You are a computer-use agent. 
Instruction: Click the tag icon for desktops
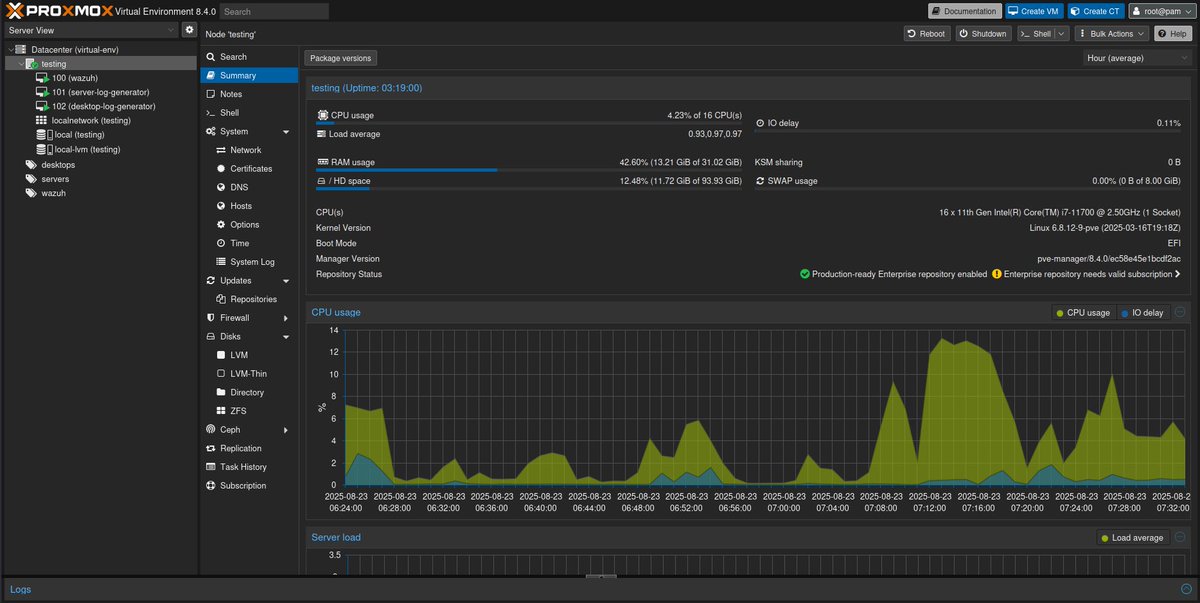pos(32,164)
